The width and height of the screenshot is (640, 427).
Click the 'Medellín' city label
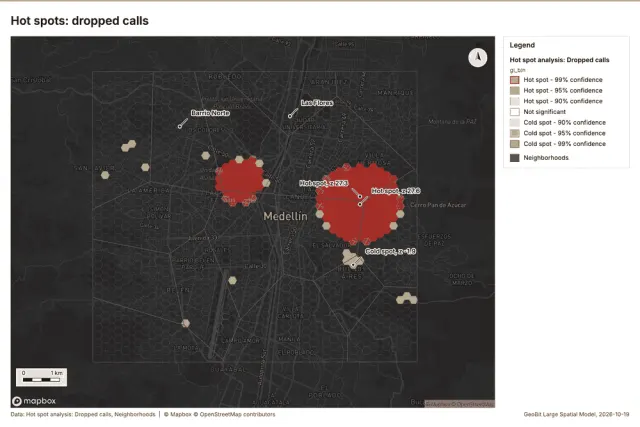click(x=285, y=216)
